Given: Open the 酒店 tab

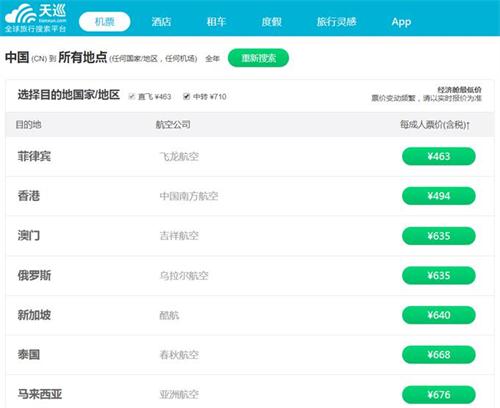Looking at the screenshot, I should point(161,22).
